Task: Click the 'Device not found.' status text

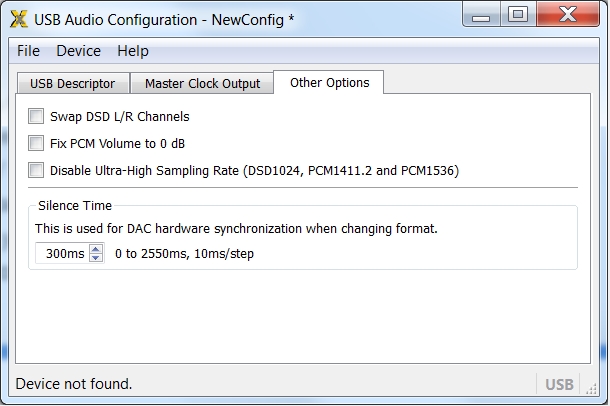Action: click(74, 384)
